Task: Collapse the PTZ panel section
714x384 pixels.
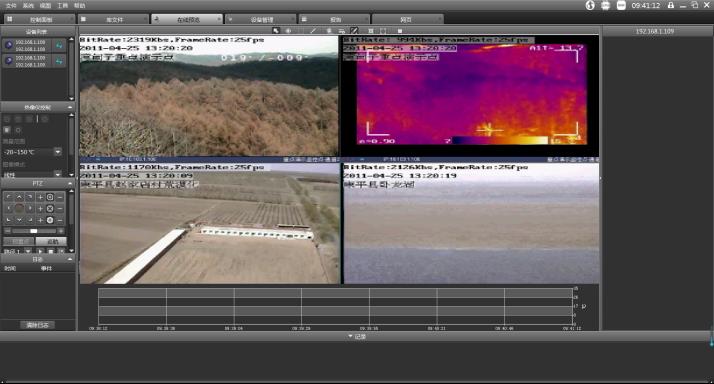Action: [x=70, y=183]
